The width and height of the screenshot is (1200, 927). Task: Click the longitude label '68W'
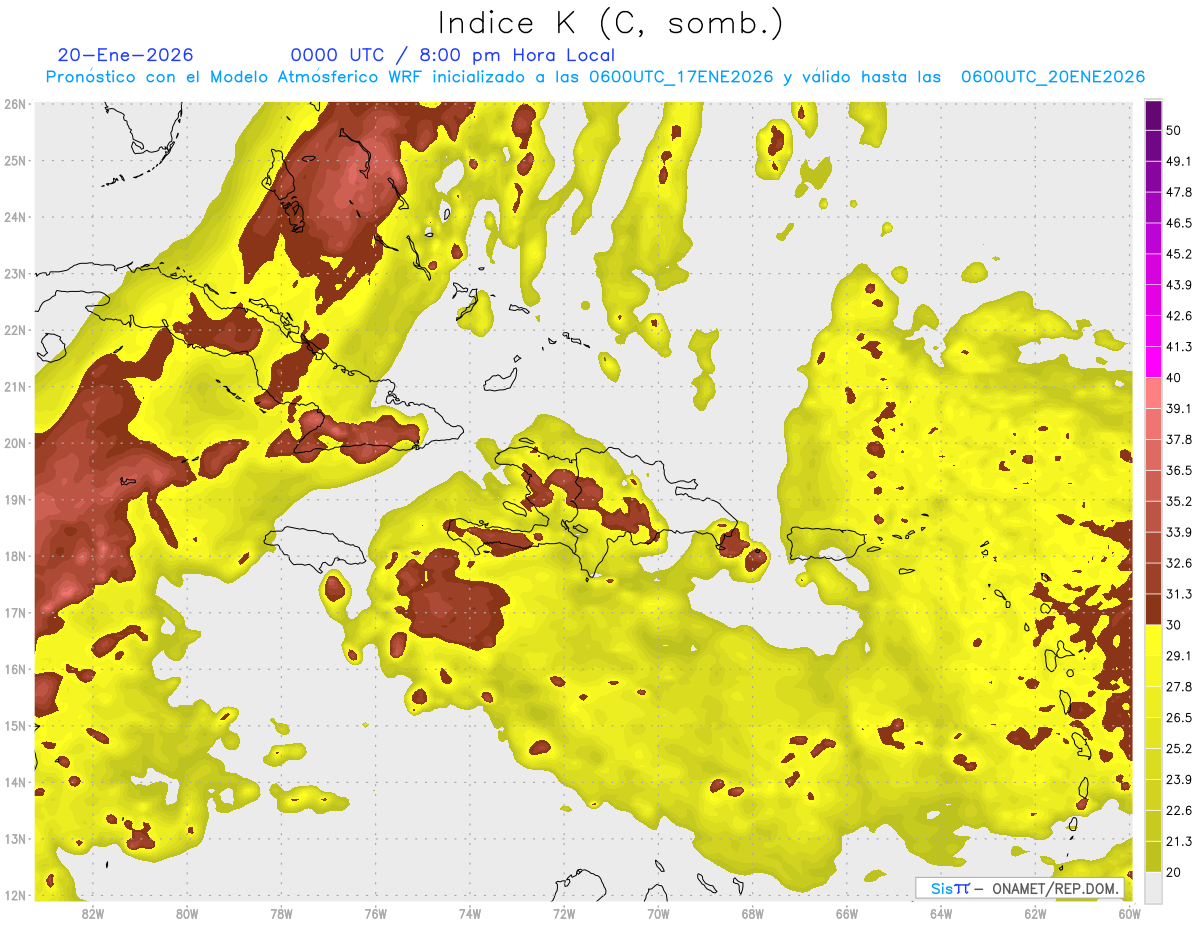pos(753,913)
